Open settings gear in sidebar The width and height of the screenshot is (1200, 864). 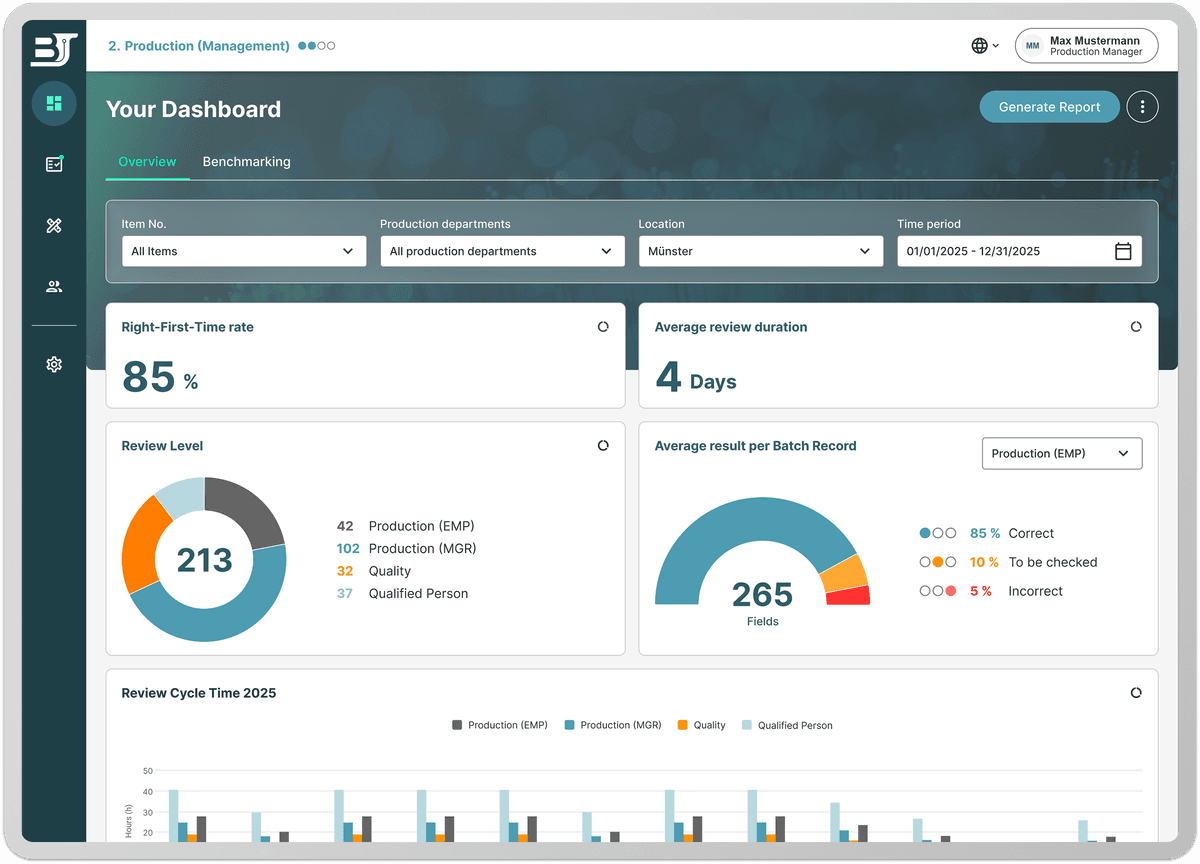pos(54,365)
